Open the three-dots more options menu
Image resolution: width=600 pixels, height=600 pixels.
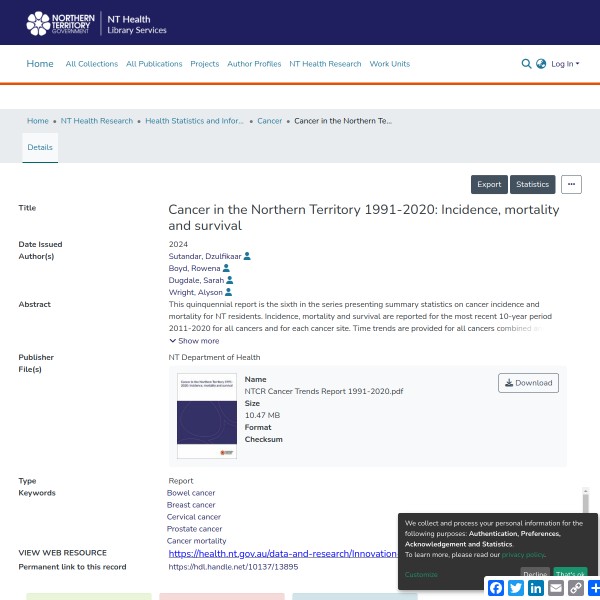point(571,184)
